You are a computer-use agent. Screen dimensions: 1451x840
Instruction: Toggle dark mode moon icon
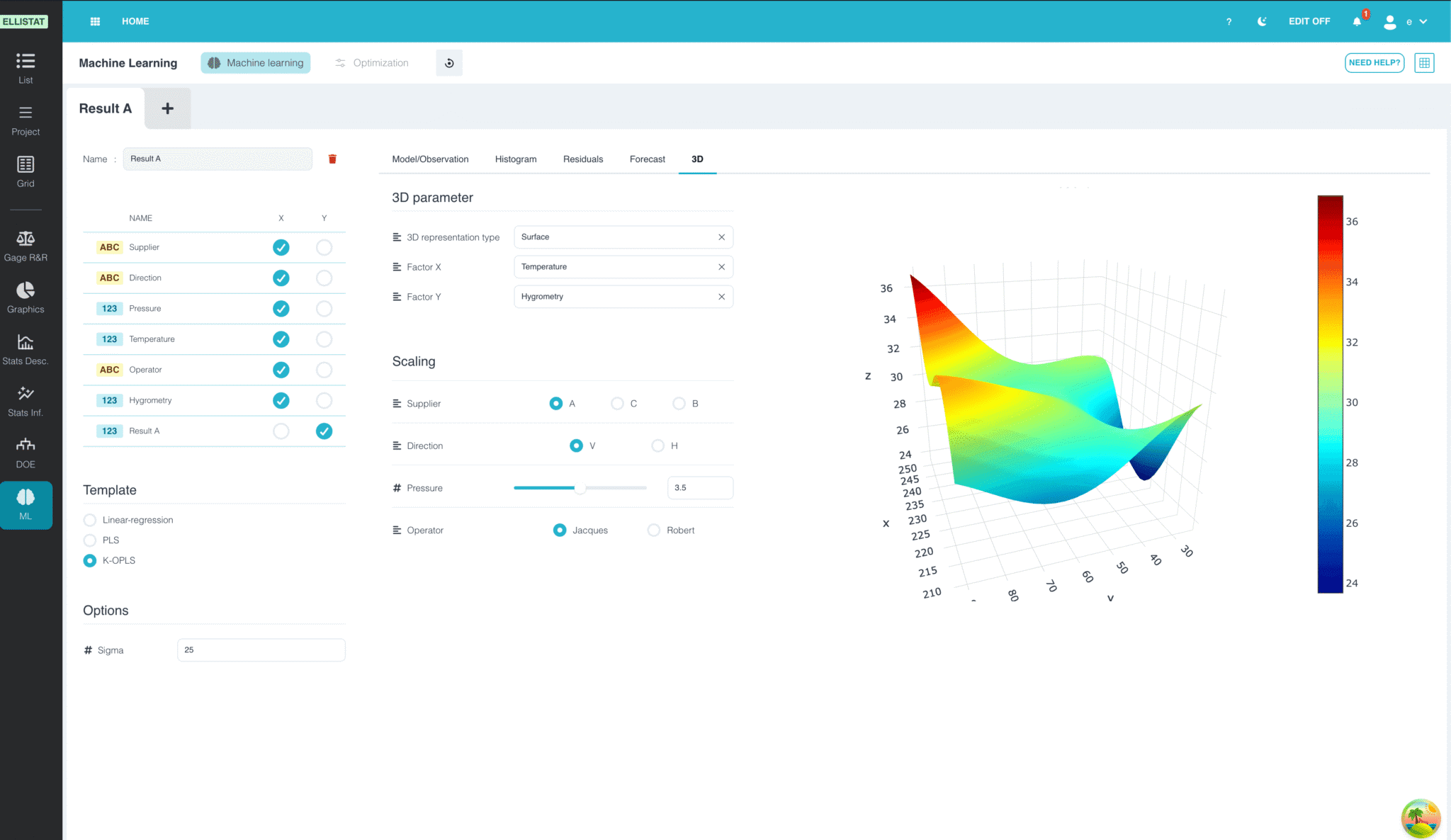click(1262, 21)
